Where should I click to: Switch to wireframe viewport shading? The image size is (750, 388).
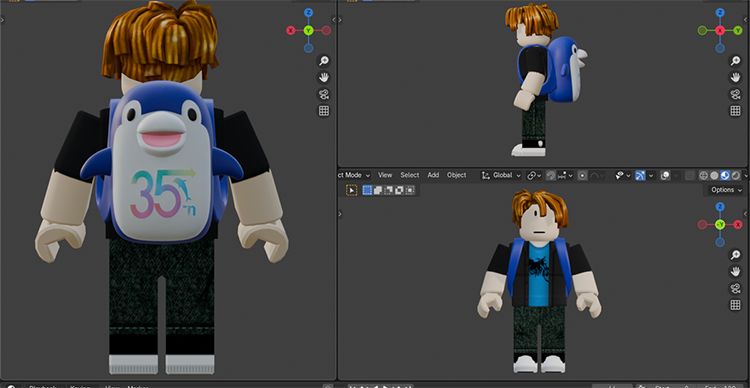[704, 176]
